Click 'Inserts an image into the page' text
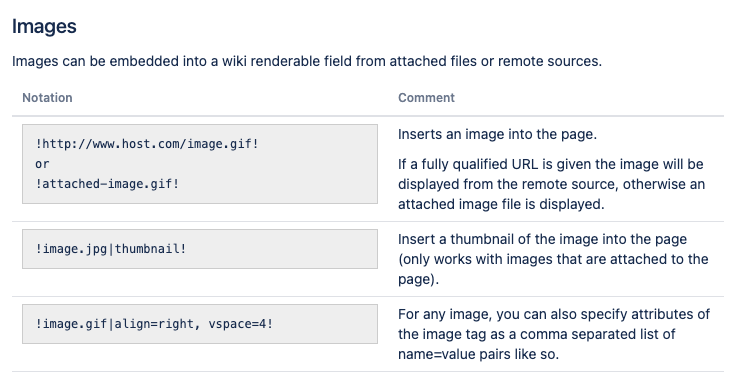The image size is (735, 382). [497, 135]
